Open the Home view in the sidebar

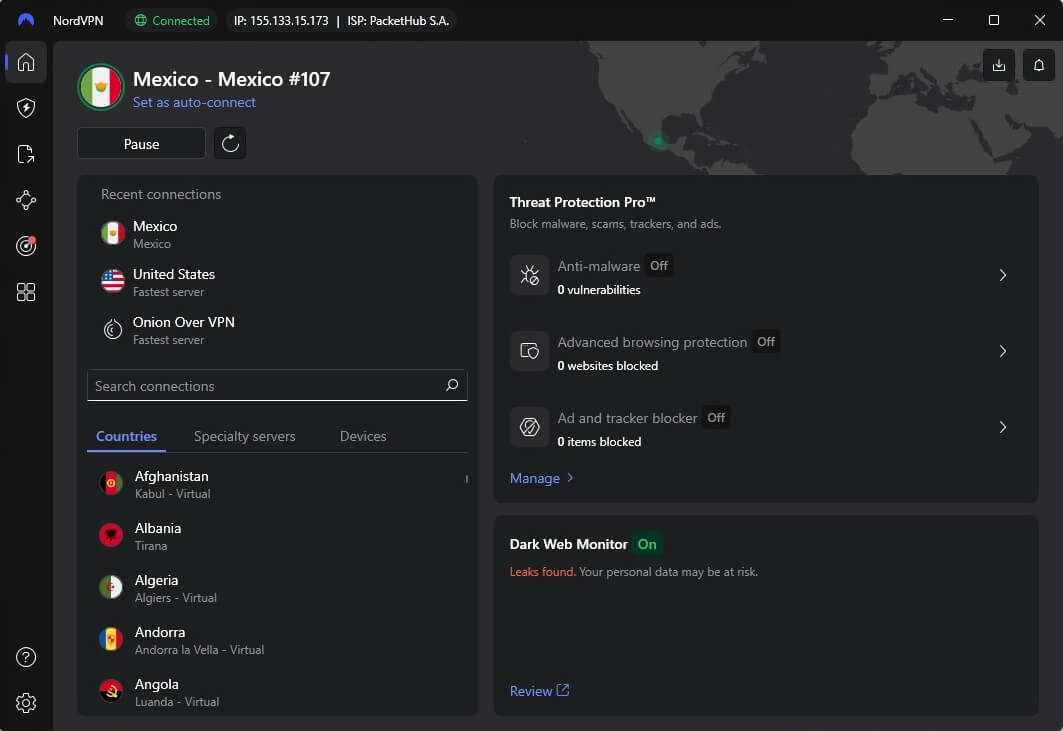pos(25,62)
